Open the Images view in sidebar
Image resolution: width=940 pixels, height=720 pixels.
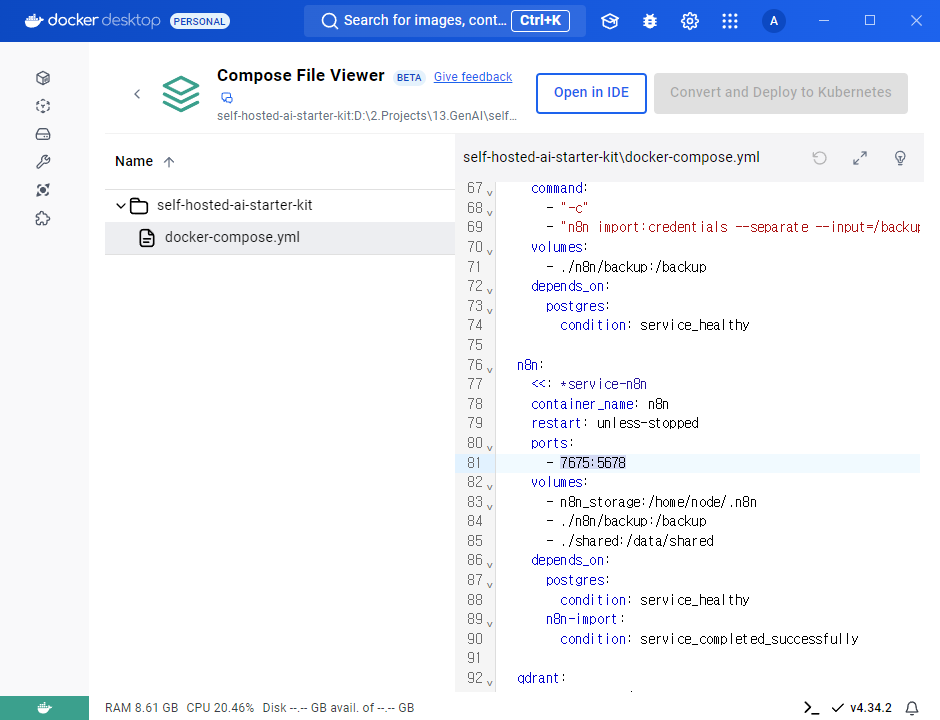43,106
